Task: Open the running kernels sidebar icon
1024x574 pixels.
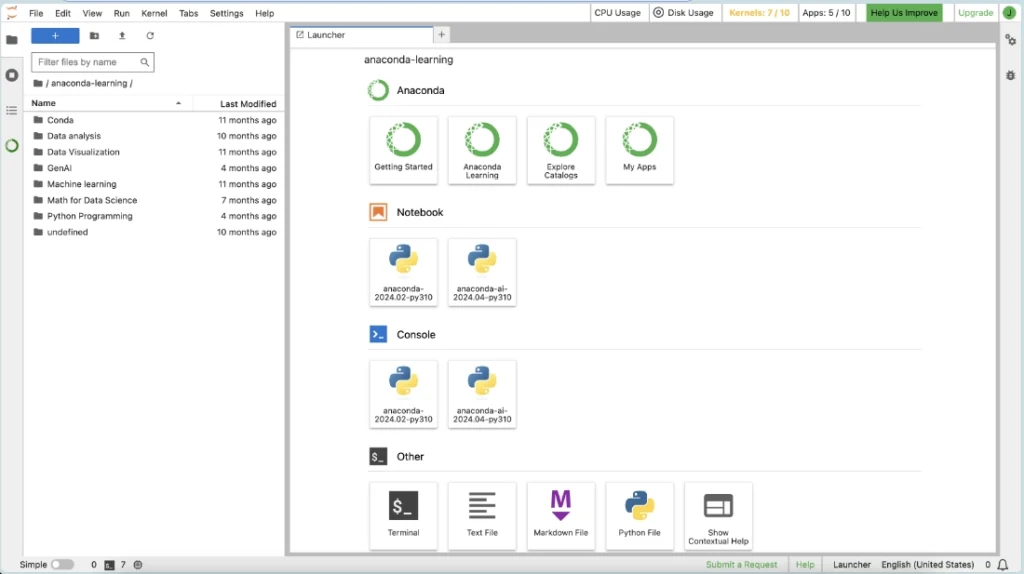Action: [12, 75]
